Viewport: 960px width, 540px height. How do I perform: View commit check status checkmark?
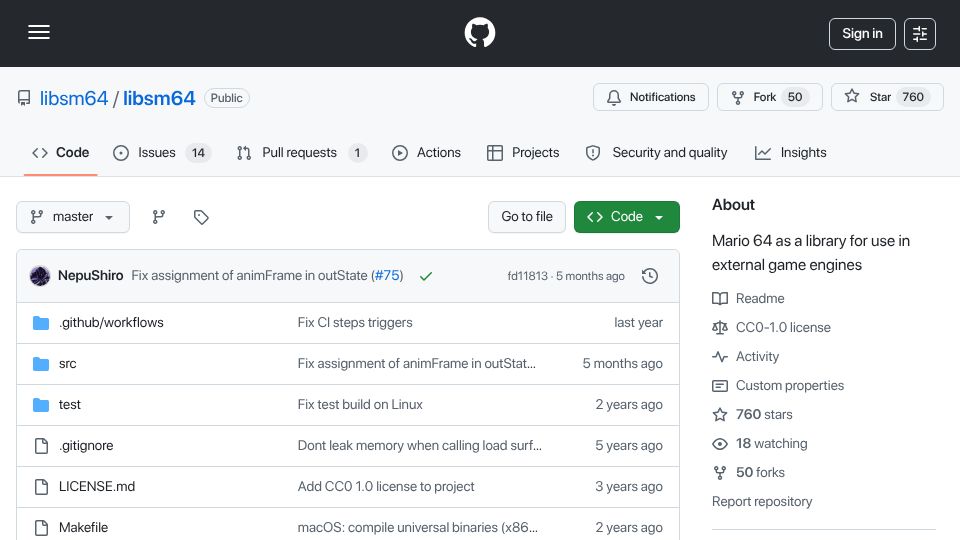[426, 276]
